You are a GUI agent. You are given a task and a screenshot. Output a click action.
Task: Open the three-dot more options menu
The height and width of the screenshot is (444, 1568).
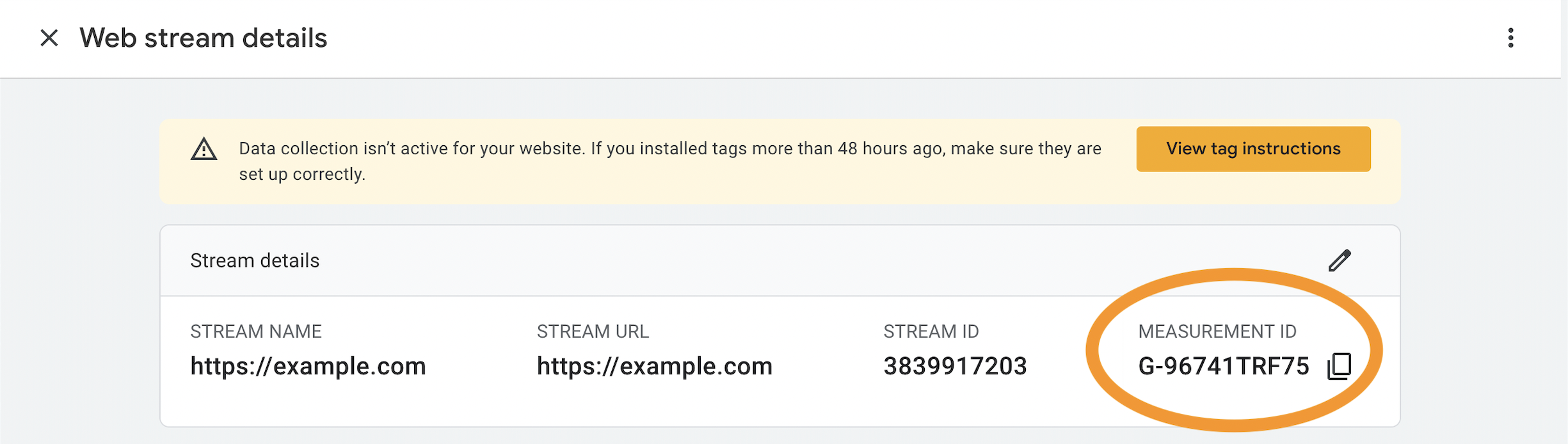(x=1510, y=38)
